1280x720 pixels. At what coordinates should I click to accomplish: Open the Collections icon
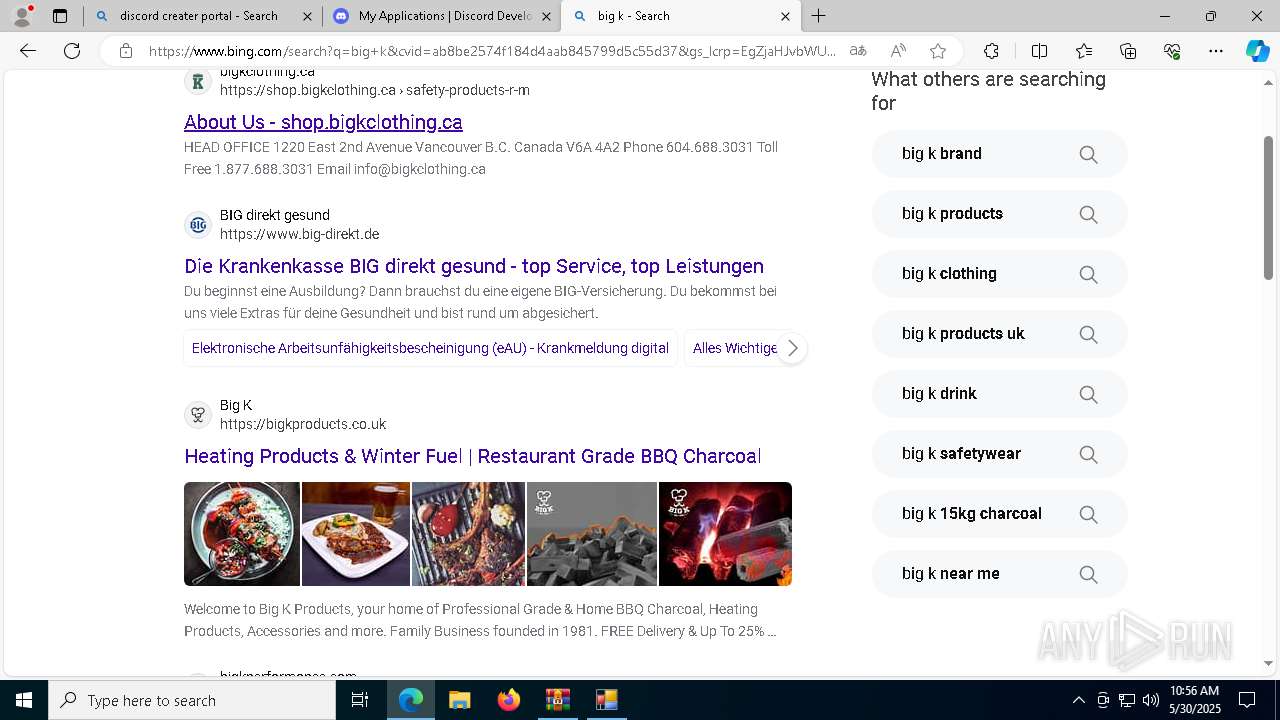pos(1128,51)
